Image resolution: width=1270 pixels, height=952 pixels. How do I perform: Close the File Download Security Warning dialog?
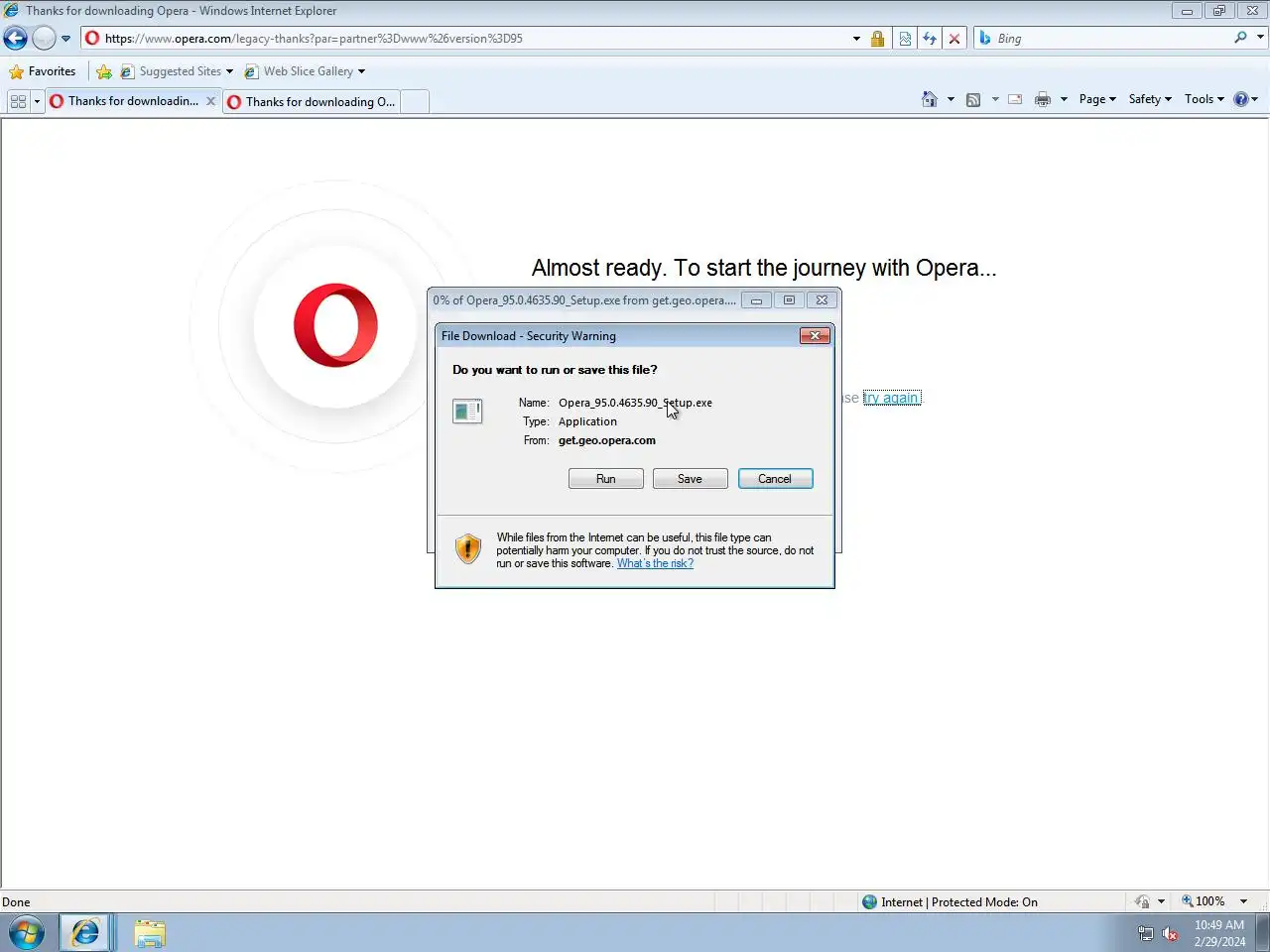pos(815,336)
